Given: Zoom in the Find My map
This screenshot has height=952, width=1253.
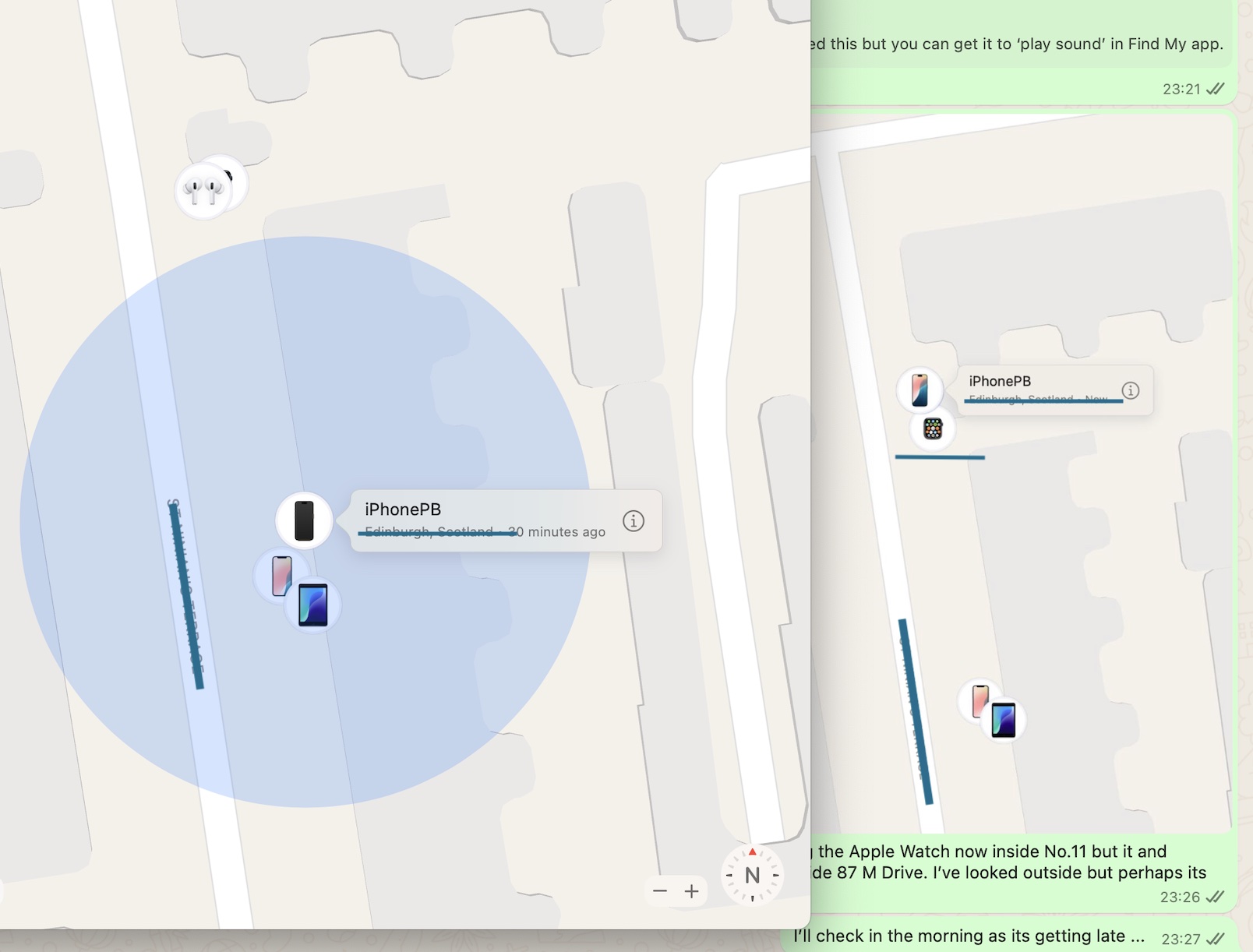Looking at the screenshot, I should (x=692, y=890).
